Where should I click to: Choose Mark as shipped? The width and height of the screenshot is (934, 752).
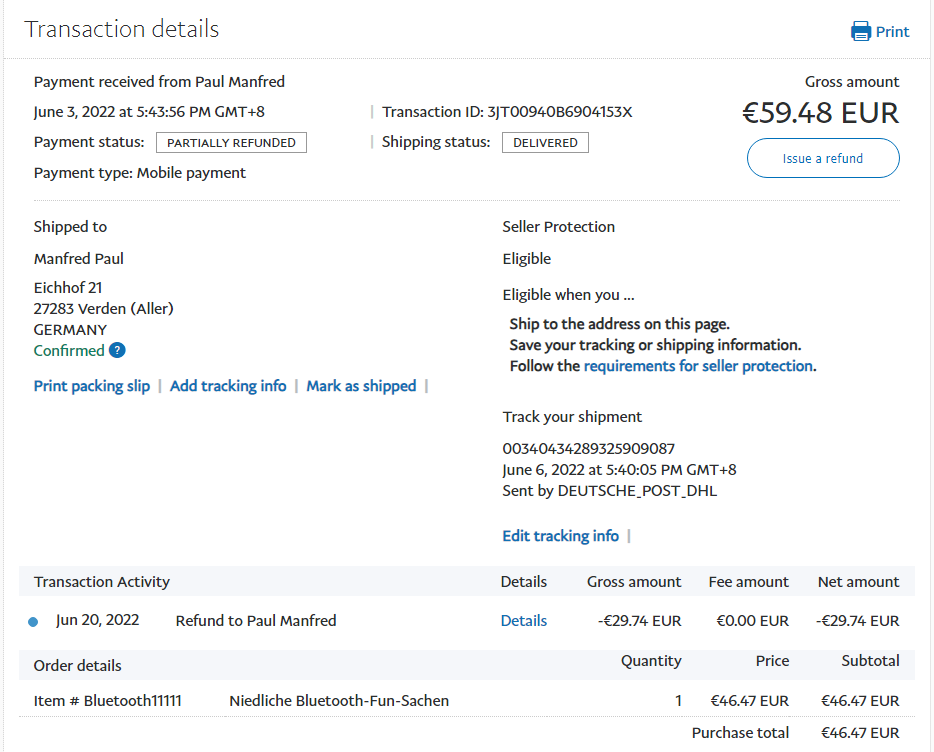[361, 386]
